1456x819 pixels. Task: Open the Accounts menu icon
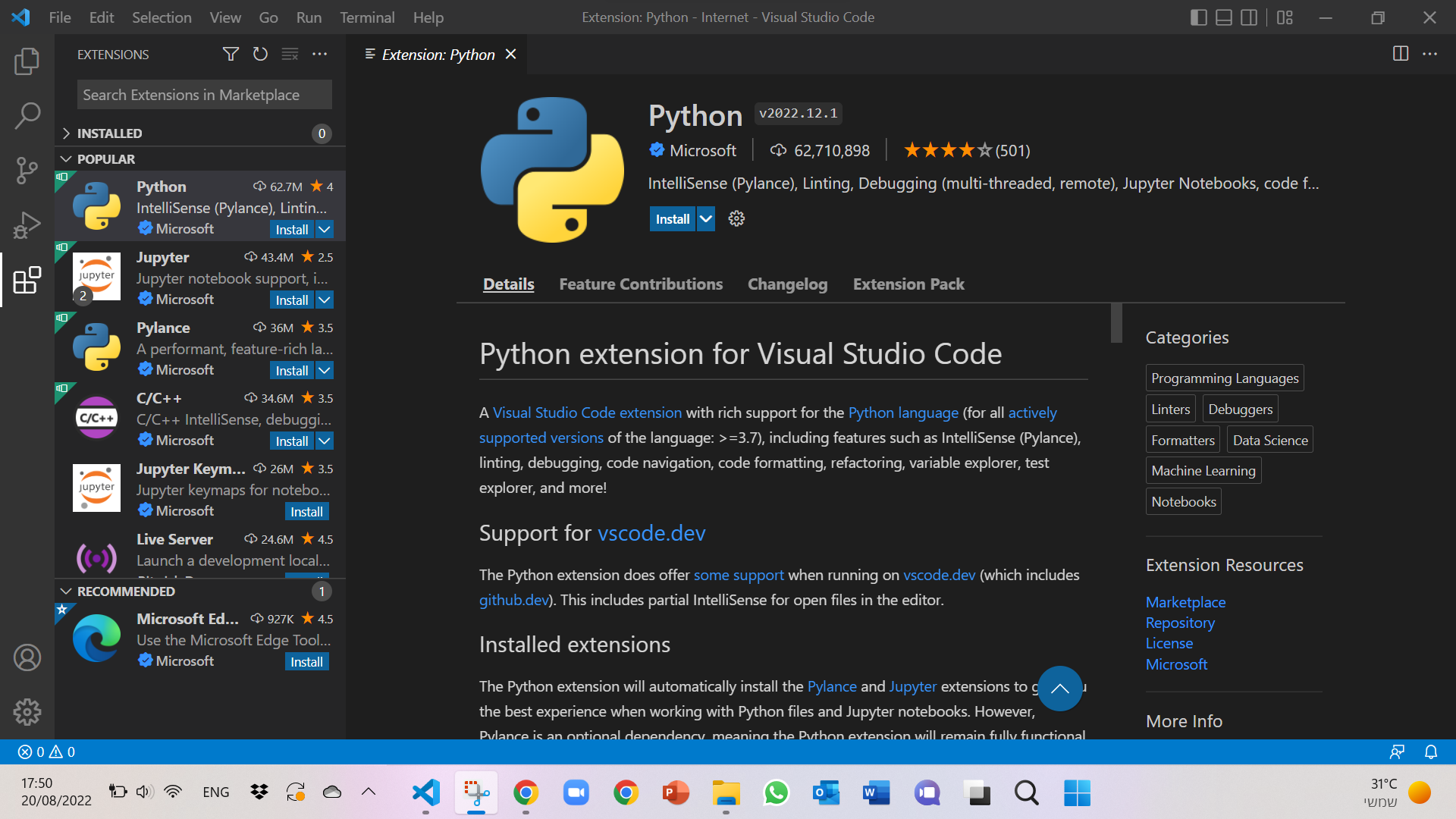point(27,657)
